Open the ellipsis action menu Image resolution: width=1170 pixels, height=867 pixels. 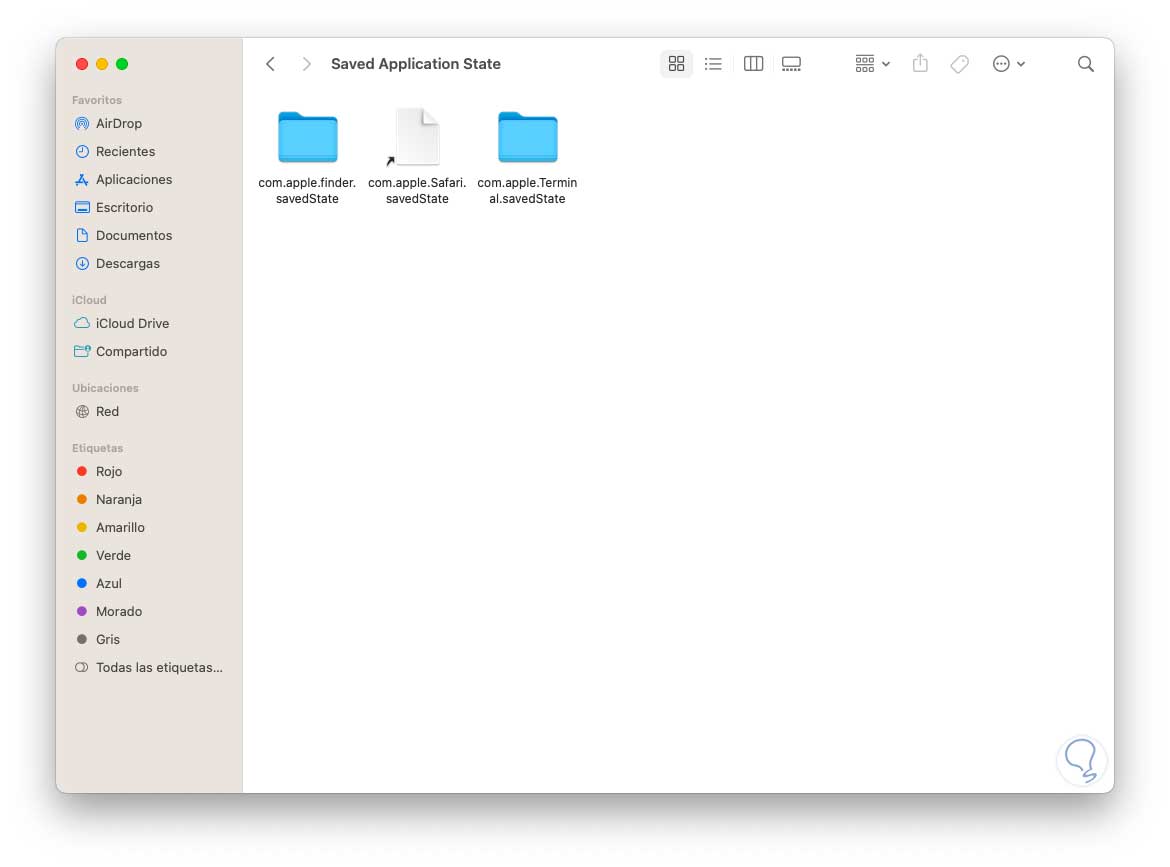tap(1009, 64)
